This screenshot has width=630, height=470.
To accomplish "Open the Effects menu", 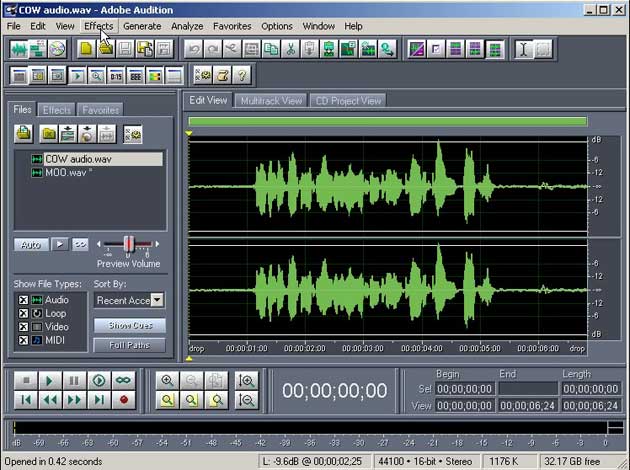I will click(x=98, y=26).
